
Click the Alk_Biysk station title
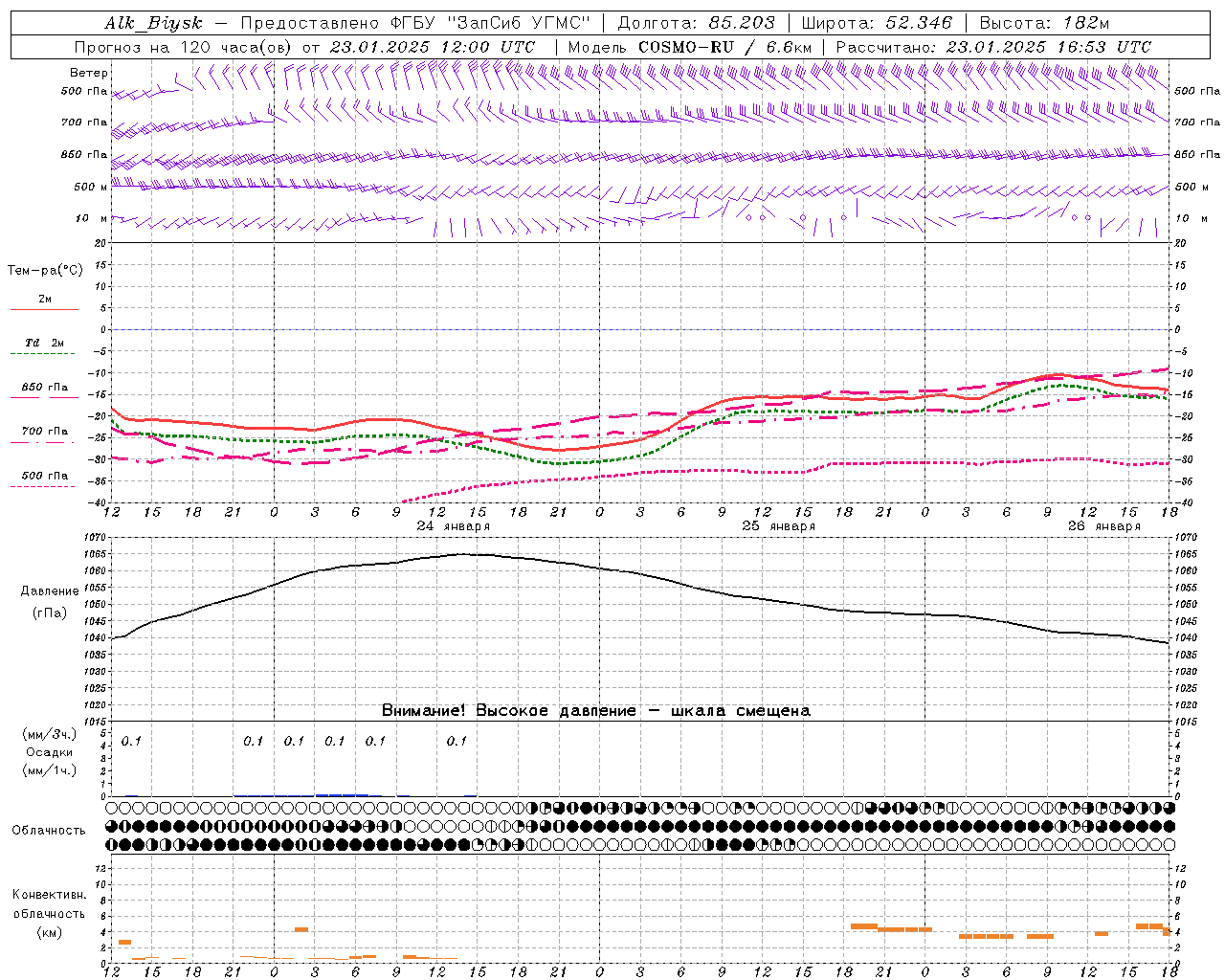[x=153, y=23]
